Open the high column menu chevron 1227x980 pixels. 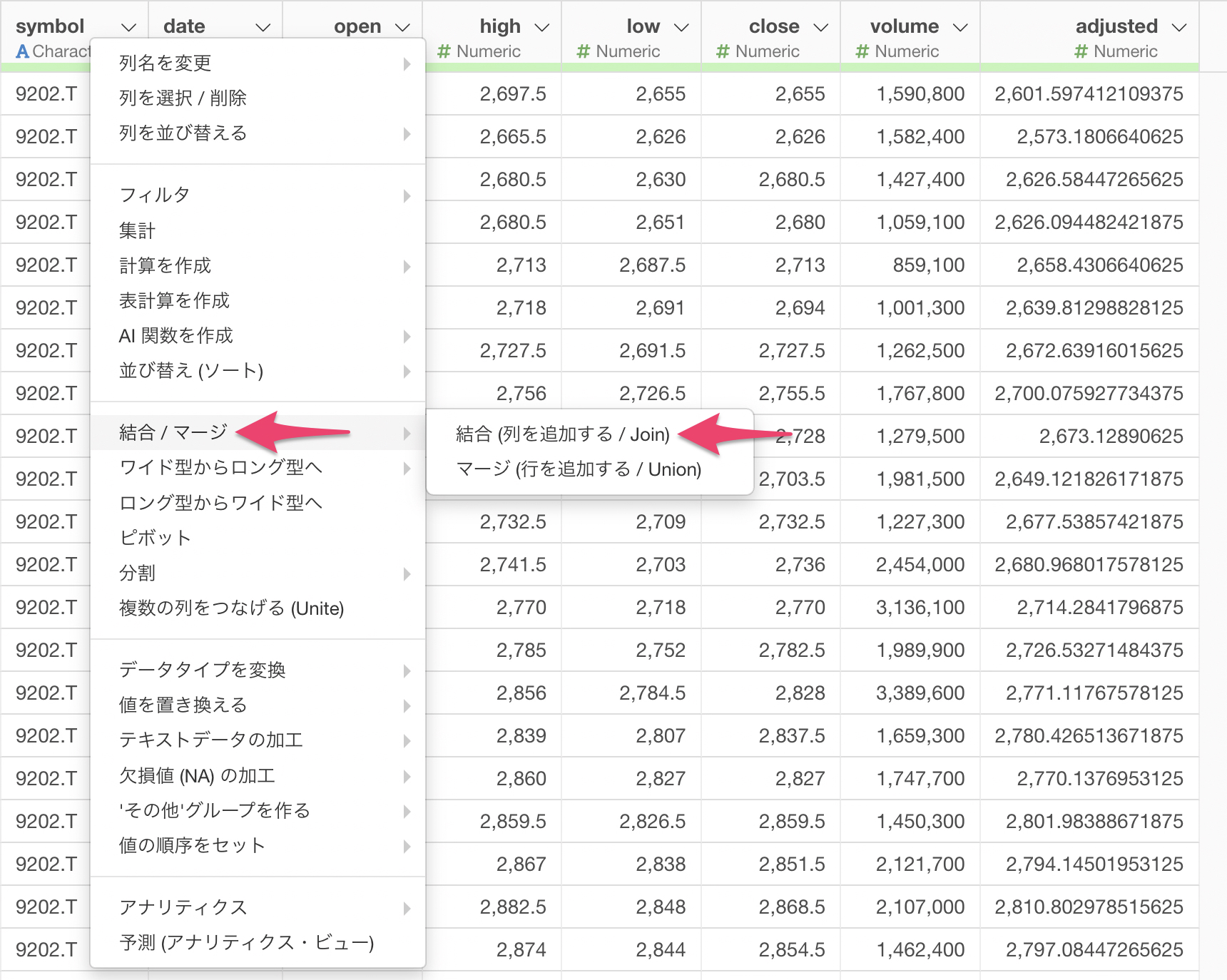[542, 28]
